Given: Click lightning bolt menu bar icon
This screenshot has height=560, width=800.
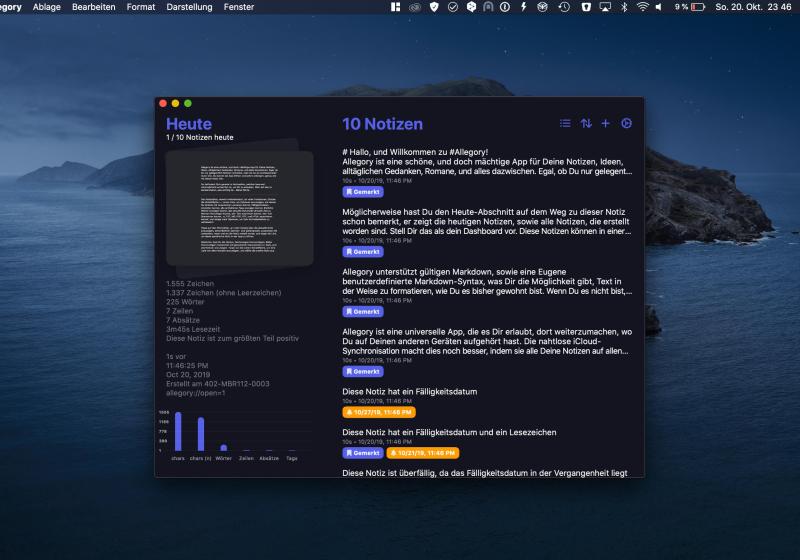Looking at the screenshot, I should pyautogui.click(x=523, y=7).
